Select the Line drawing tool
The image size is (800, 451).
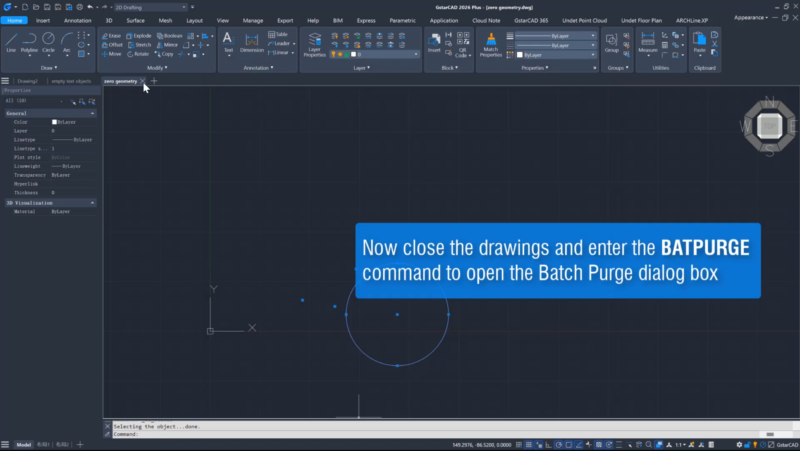coord(11,41)
